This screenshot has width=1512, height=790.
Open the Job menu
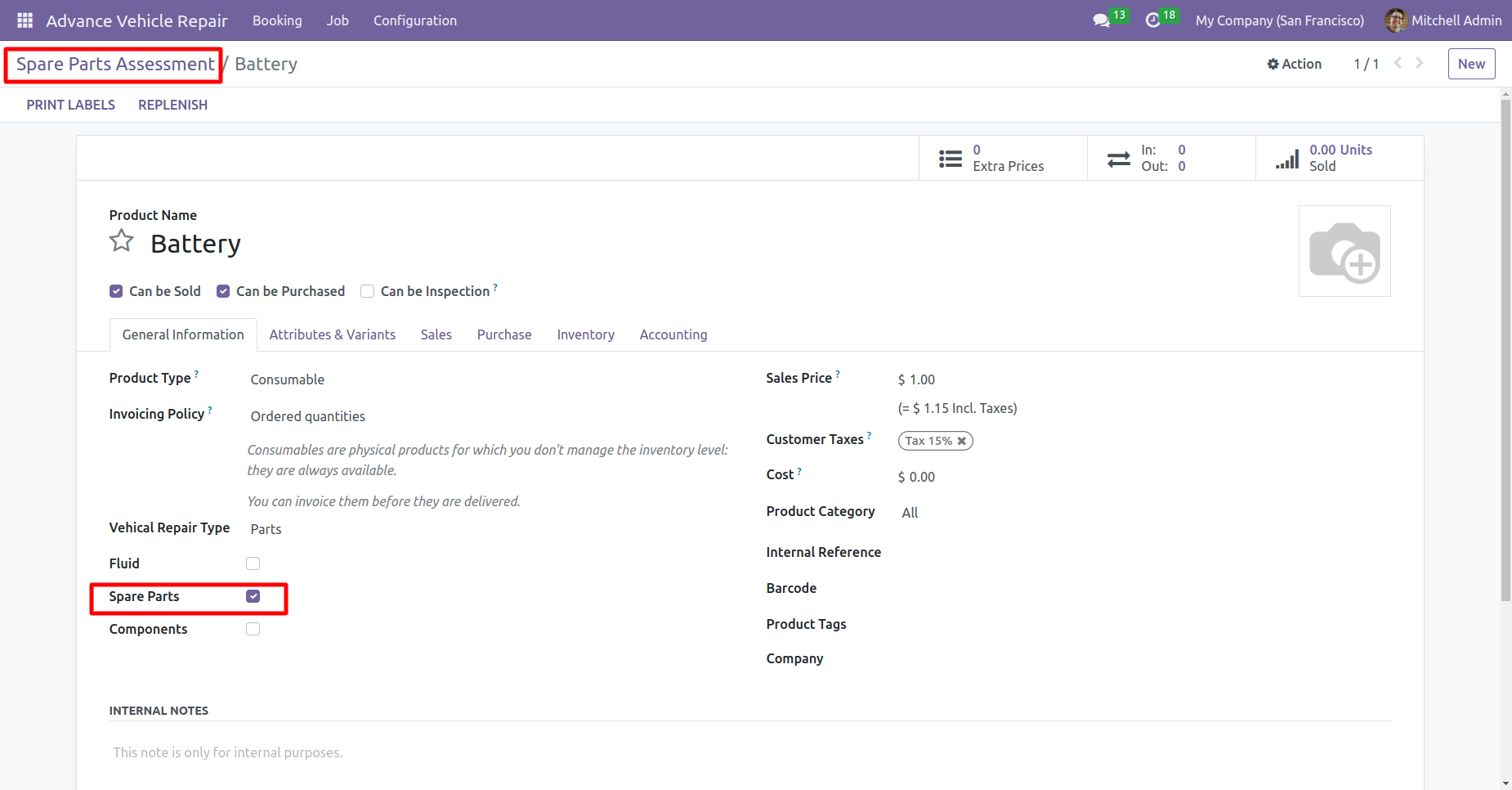point(338,20)
